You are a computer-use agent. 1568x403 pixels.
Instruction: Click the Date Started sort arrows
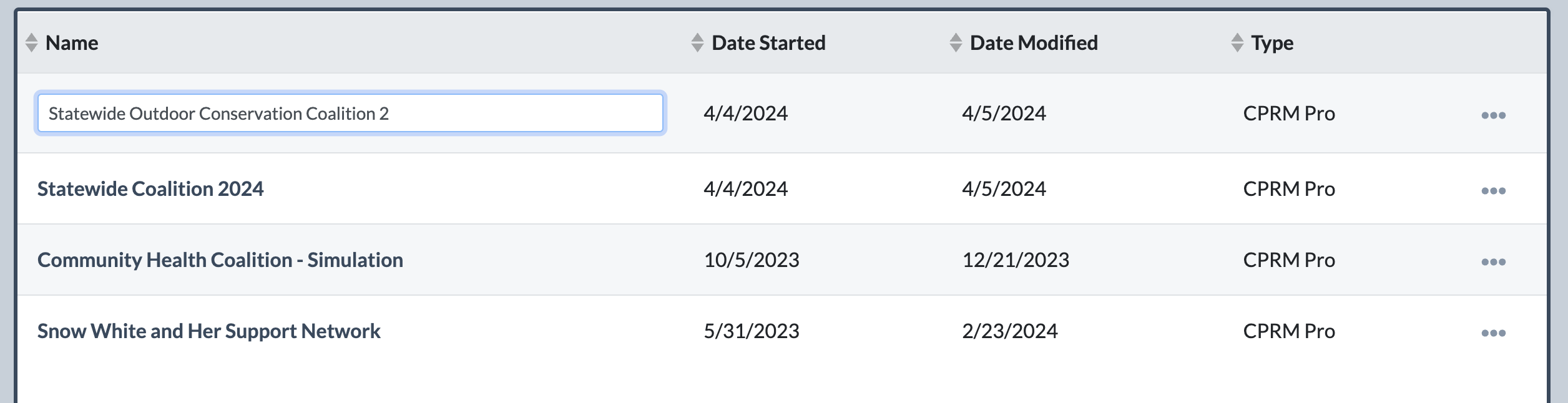697,42
